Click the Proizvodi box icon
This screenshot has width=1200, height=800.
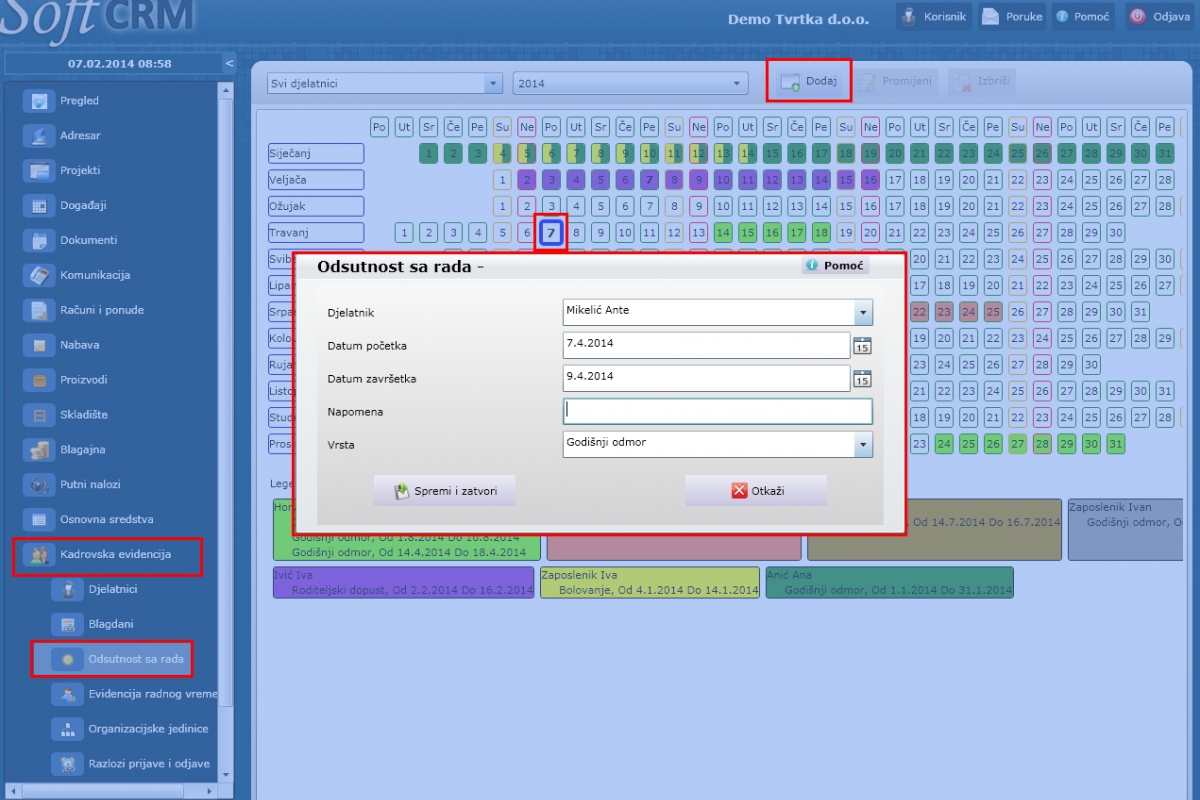click(x=39, y=380)
